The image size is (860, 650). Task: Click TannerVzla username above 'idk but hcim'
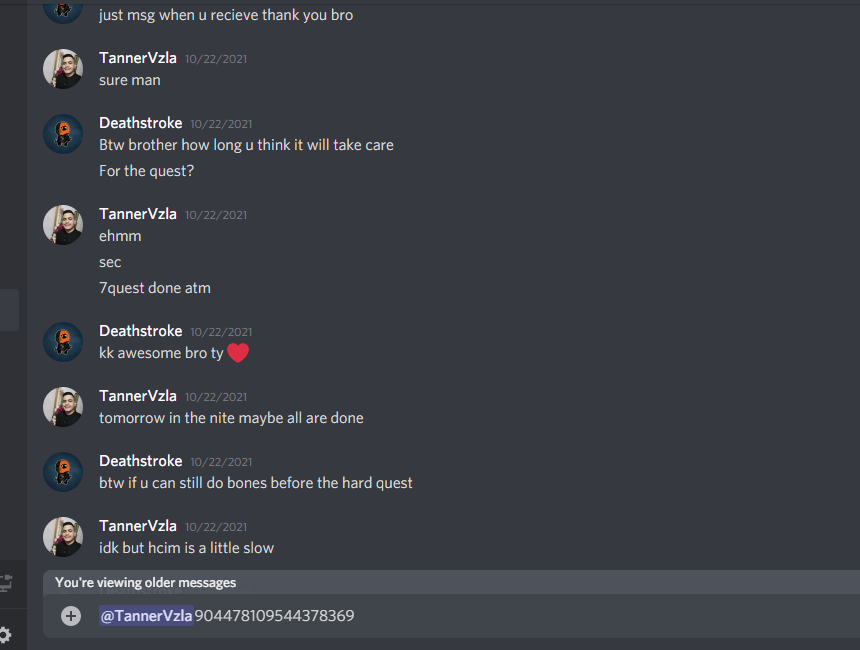pyautogui.click(x=138, y=526)
